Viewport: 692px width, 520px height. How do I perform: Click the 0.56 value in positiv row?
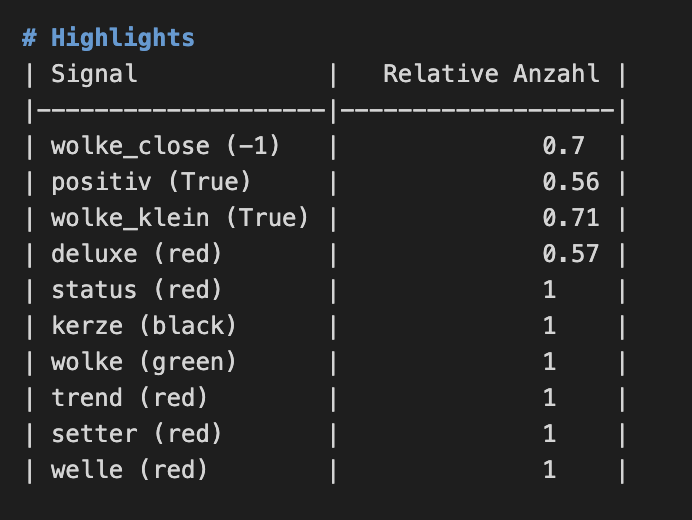pos(571,182)
